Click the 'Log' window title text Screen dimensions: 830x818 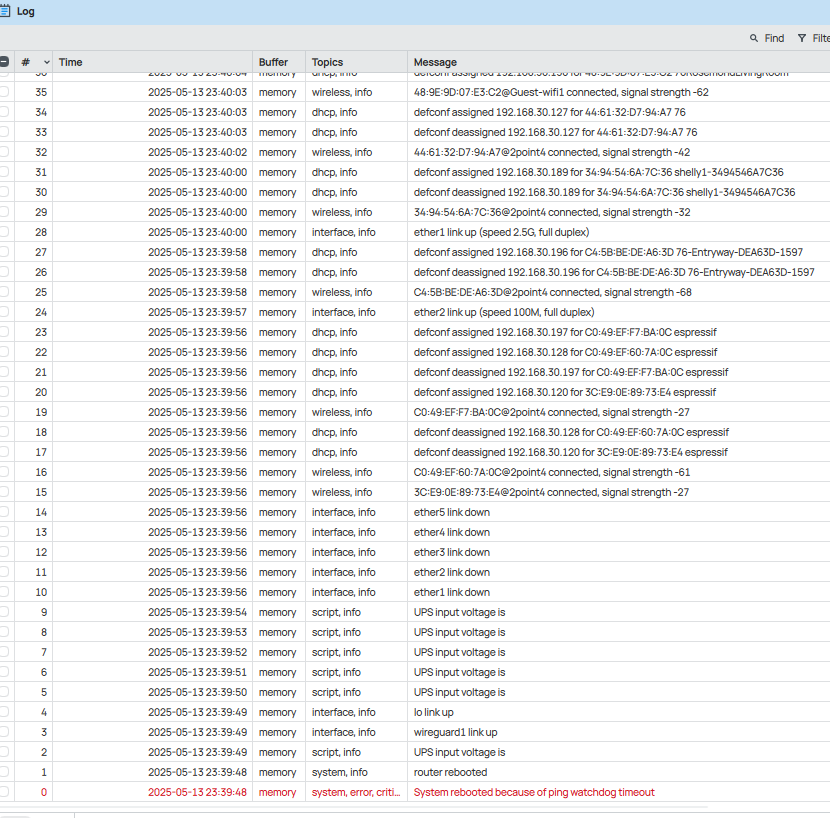[25, 11]
